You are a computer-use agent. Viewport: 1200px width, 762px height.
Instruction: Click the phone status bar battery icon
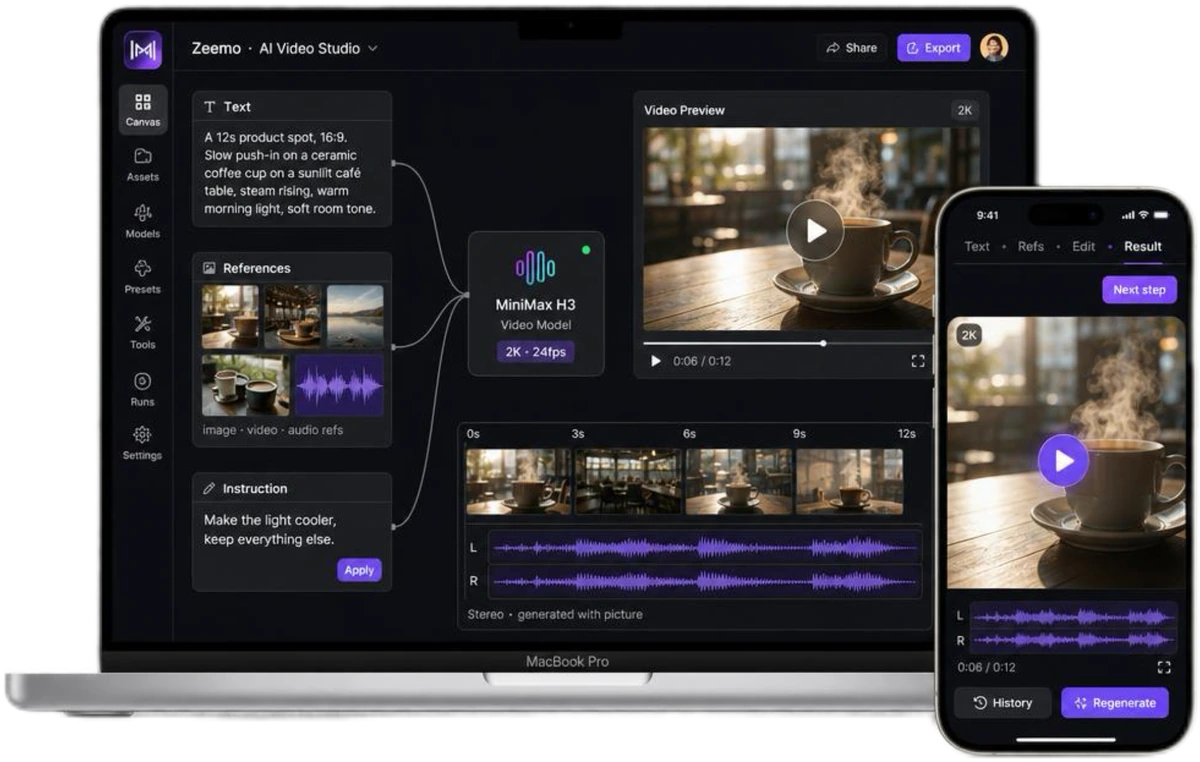(1159, 215)
